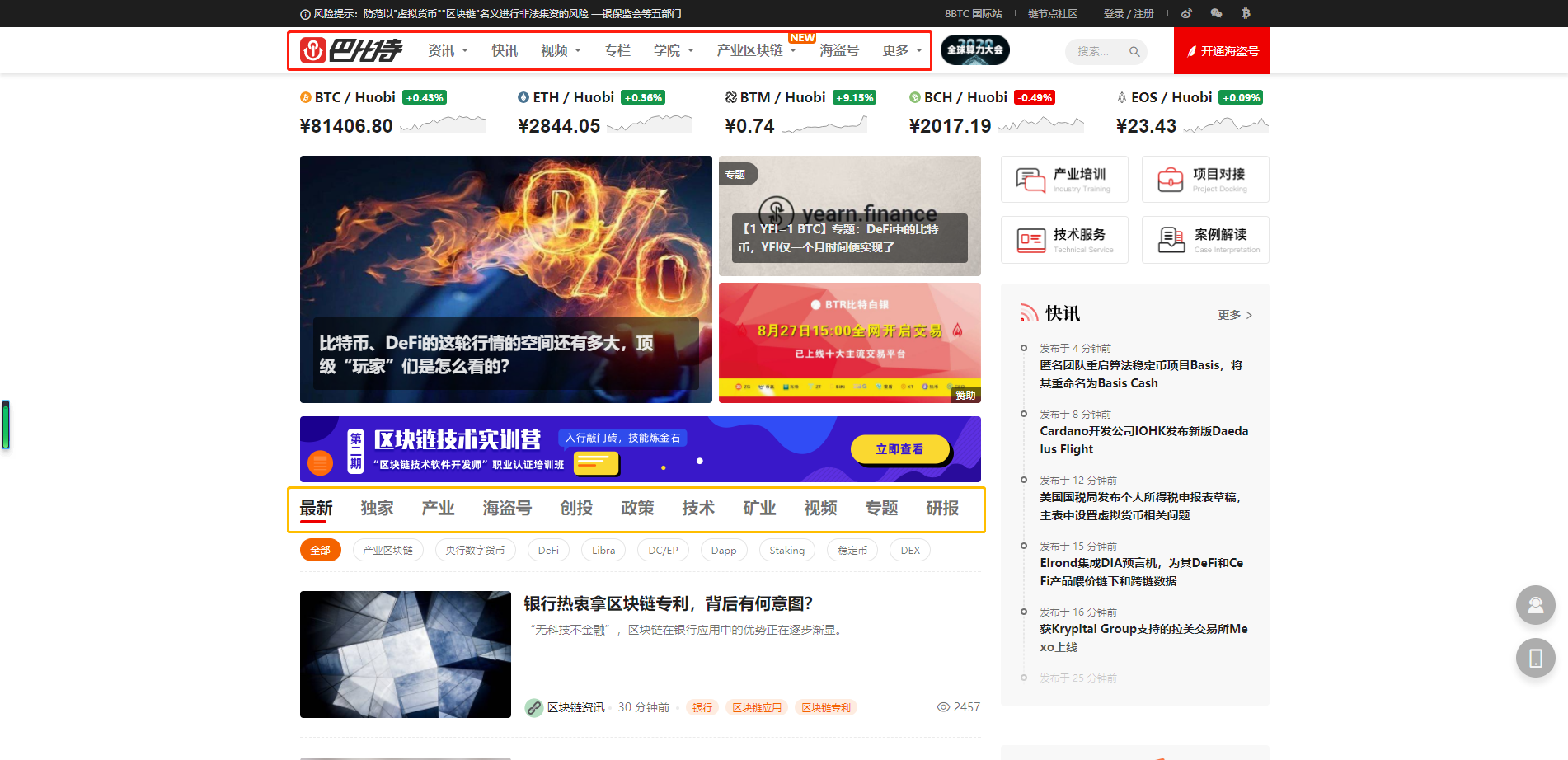Open the bank patent article thumbnail

coord(406,654)
